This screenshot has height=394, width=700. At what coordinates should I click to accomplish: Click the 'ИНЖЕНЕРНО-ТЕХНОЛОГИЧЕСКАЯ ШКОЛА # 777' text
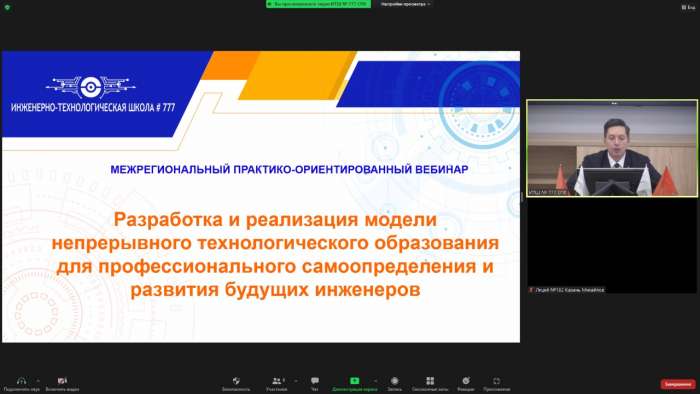93,108
